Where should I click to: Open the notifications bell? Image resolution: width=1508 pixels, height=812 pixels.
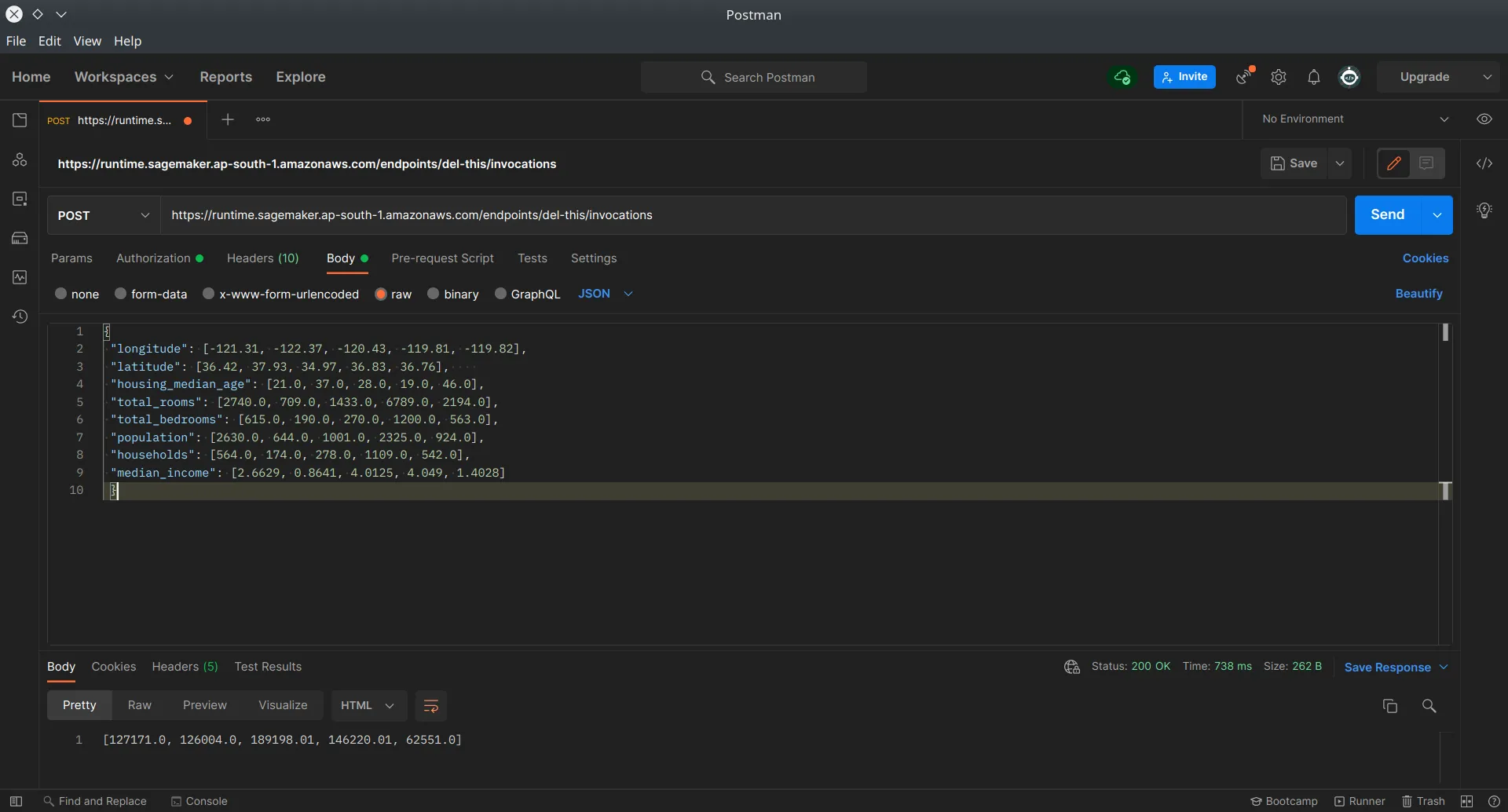pos(1314,77)
